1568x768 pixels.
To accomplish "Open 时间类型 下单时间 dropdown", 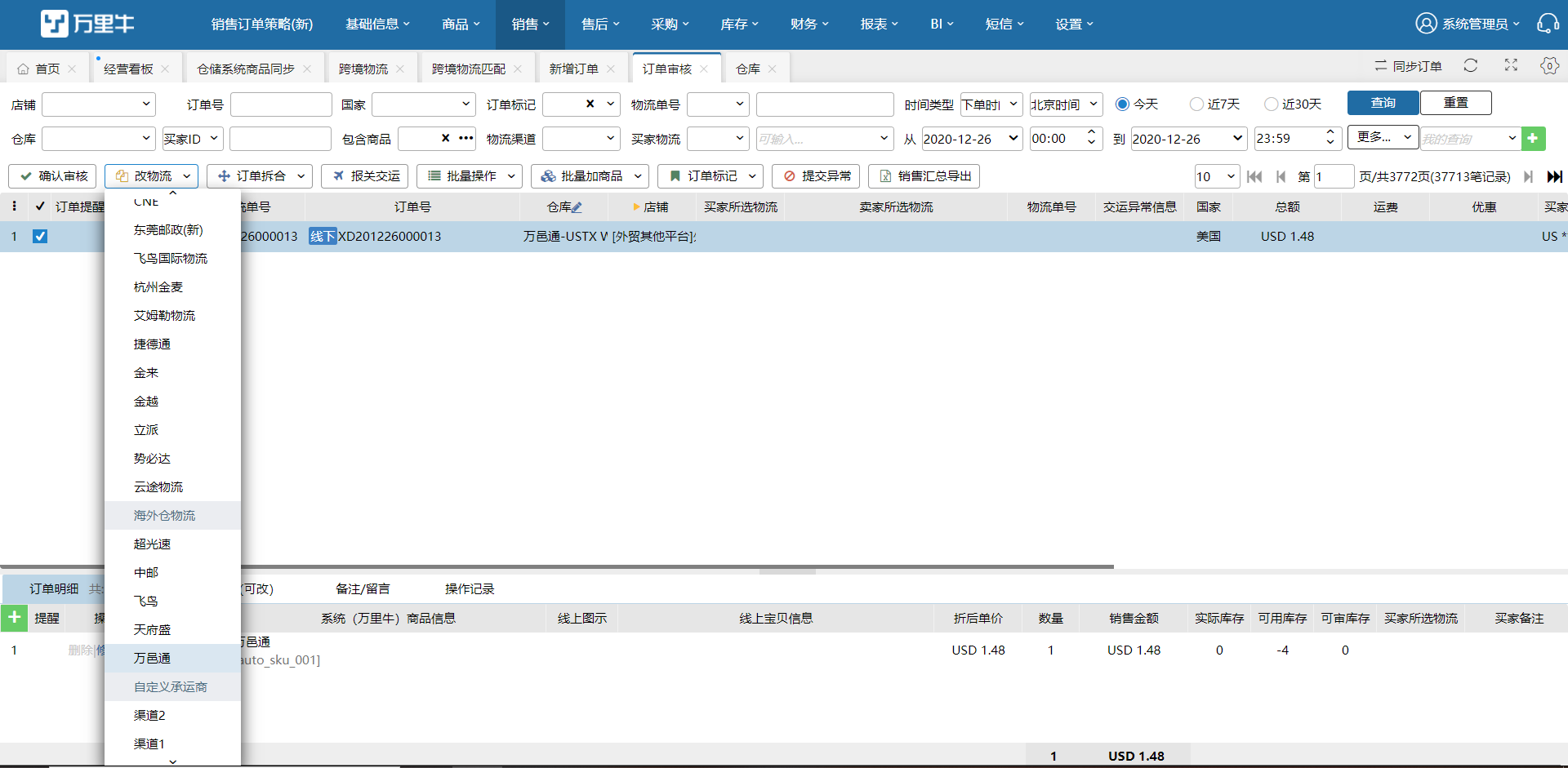I will (x=991, y=104).
